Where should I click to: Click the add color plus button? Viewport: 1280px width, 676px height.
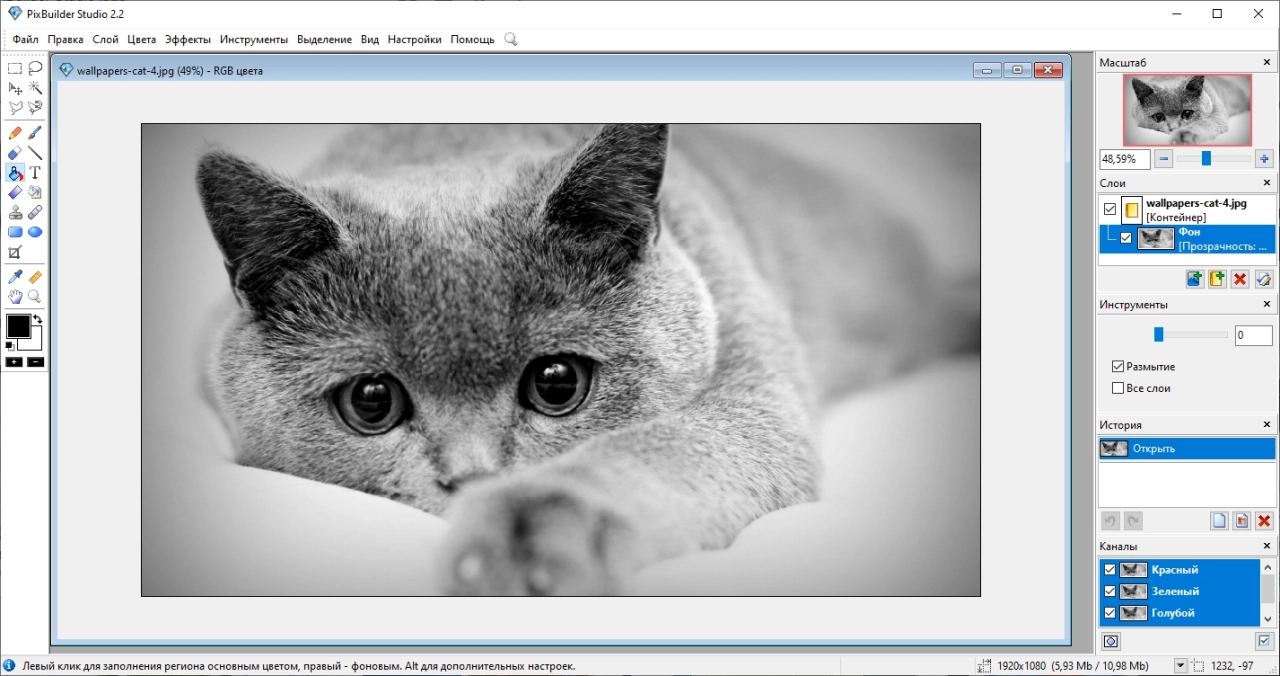click(x=14, y=362)
